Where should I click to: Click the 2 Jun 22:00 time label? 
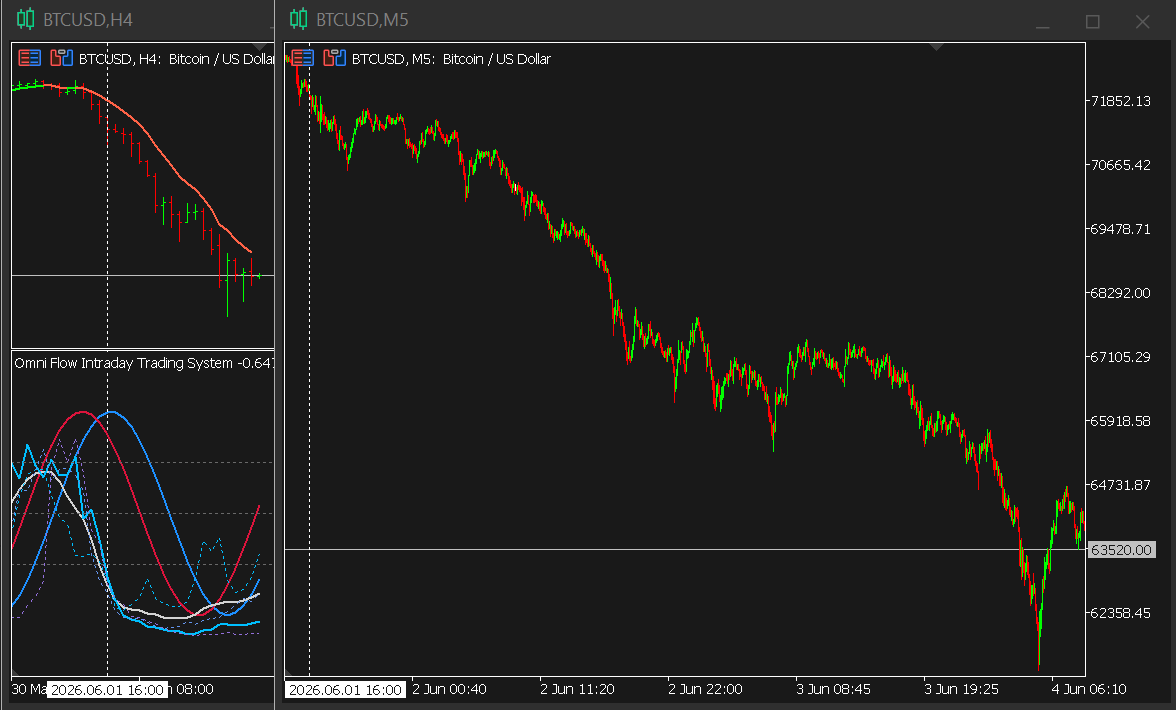[705, 689]
